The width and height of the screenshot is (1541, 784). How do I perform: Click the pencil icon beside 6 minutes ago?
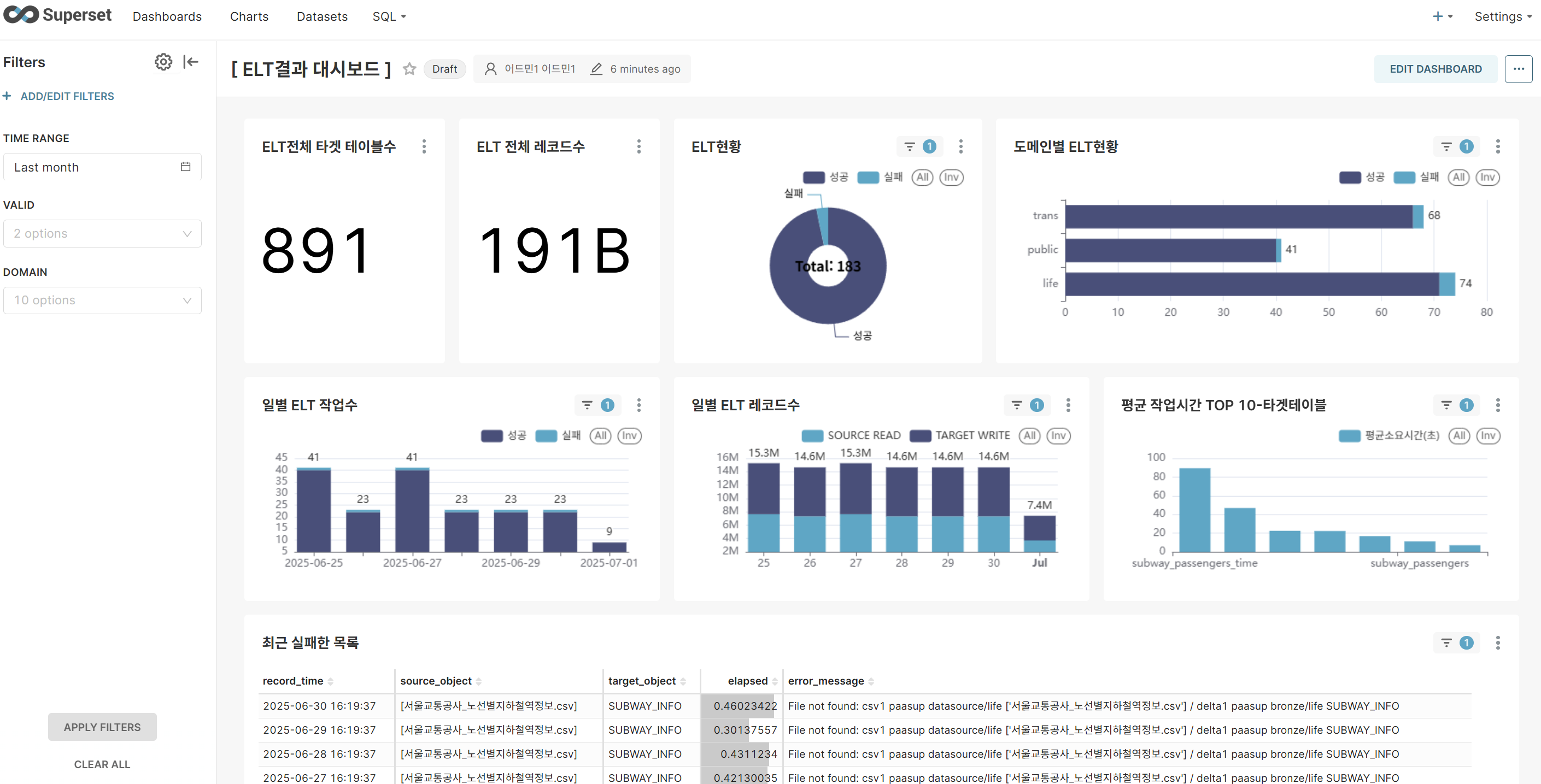pos(596,69)
